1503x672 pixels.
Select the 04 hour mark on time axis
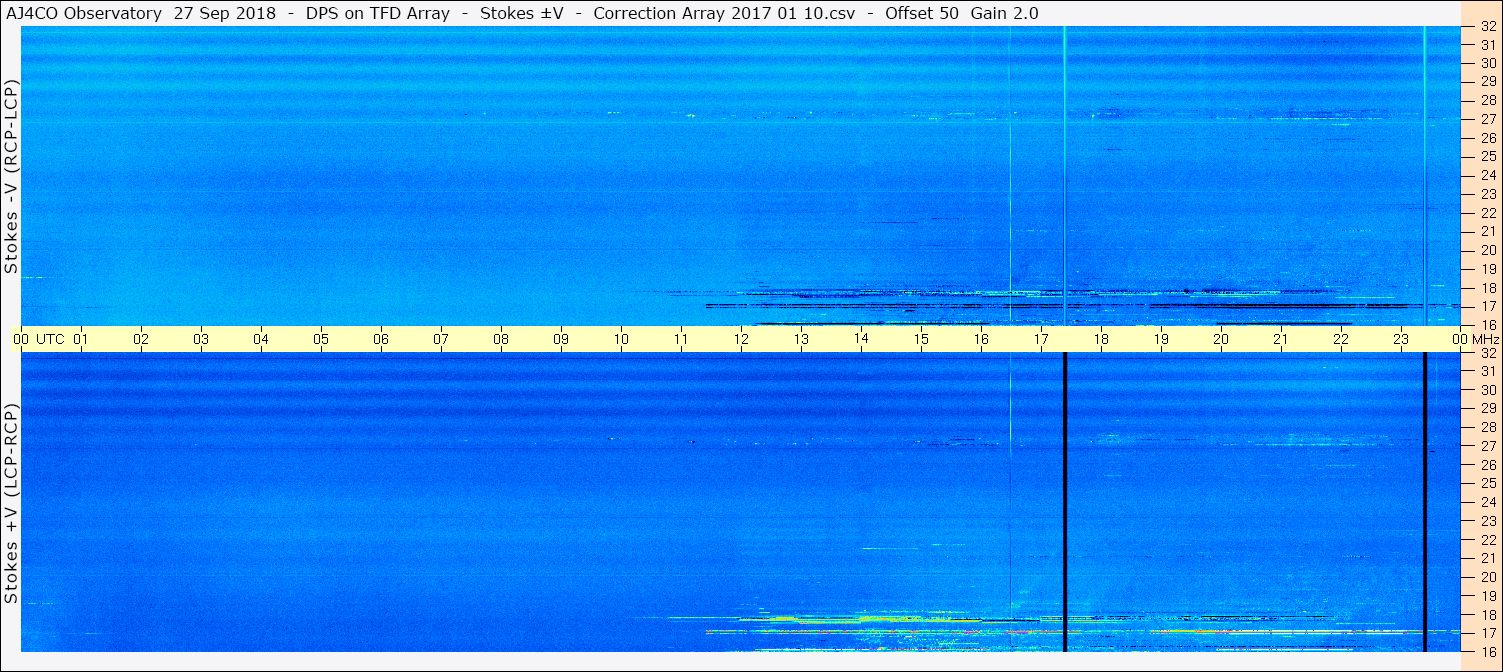(261, 339)
